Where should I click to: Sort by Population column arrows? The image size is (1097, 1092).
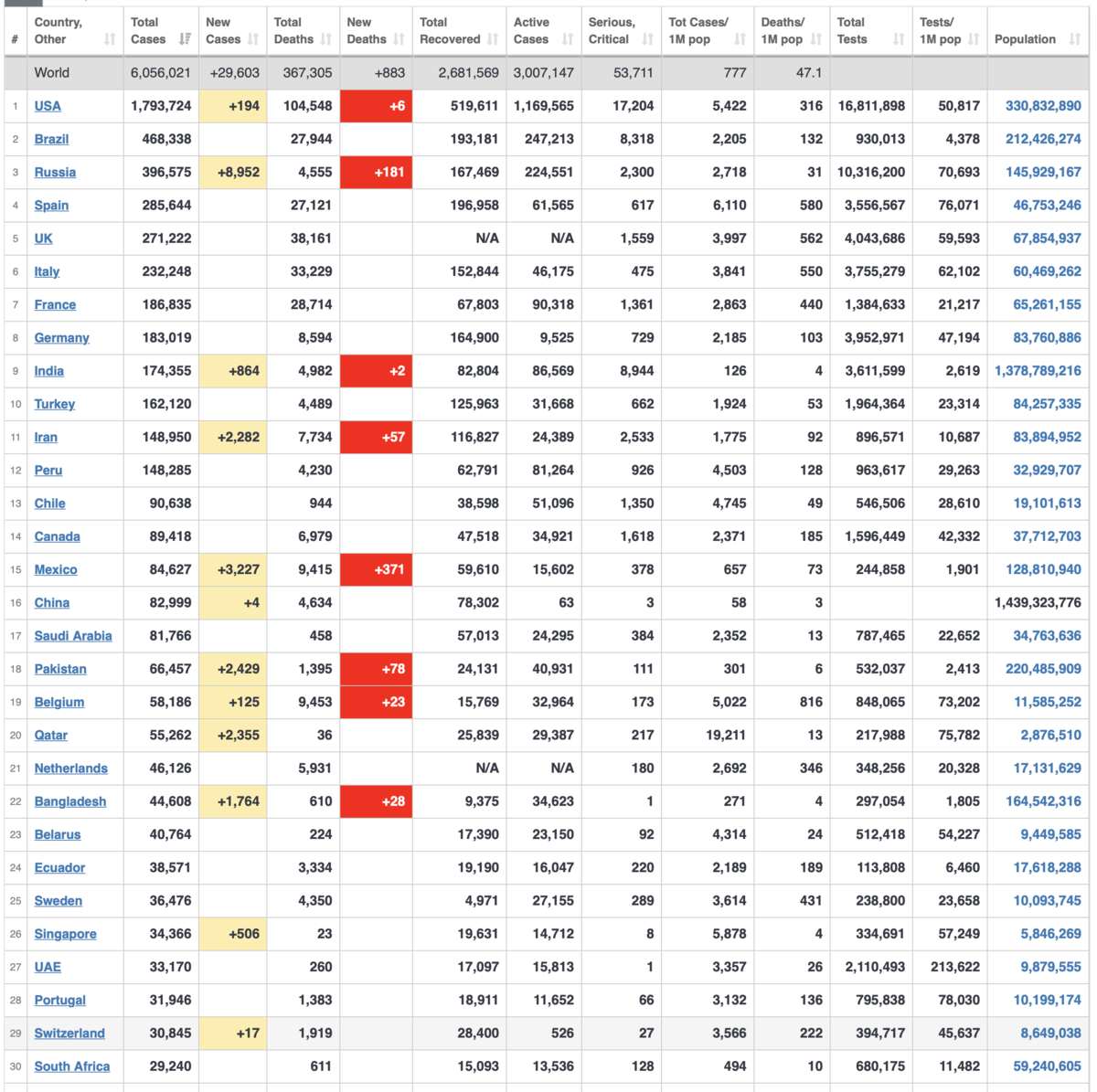click(1075, 39)
